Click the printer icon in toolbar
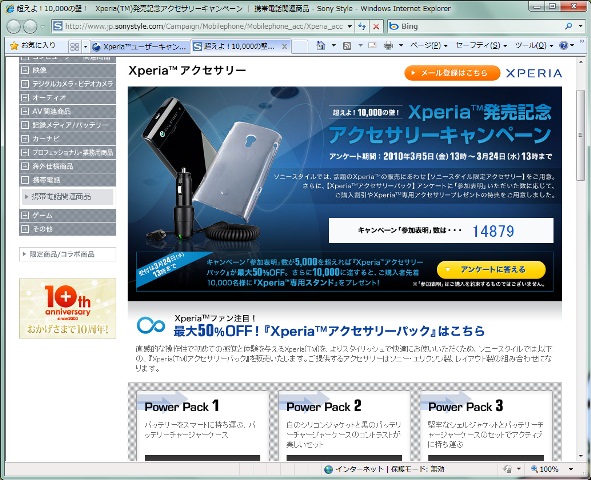Screen dimensions: 591x480 tap(388, 46)
